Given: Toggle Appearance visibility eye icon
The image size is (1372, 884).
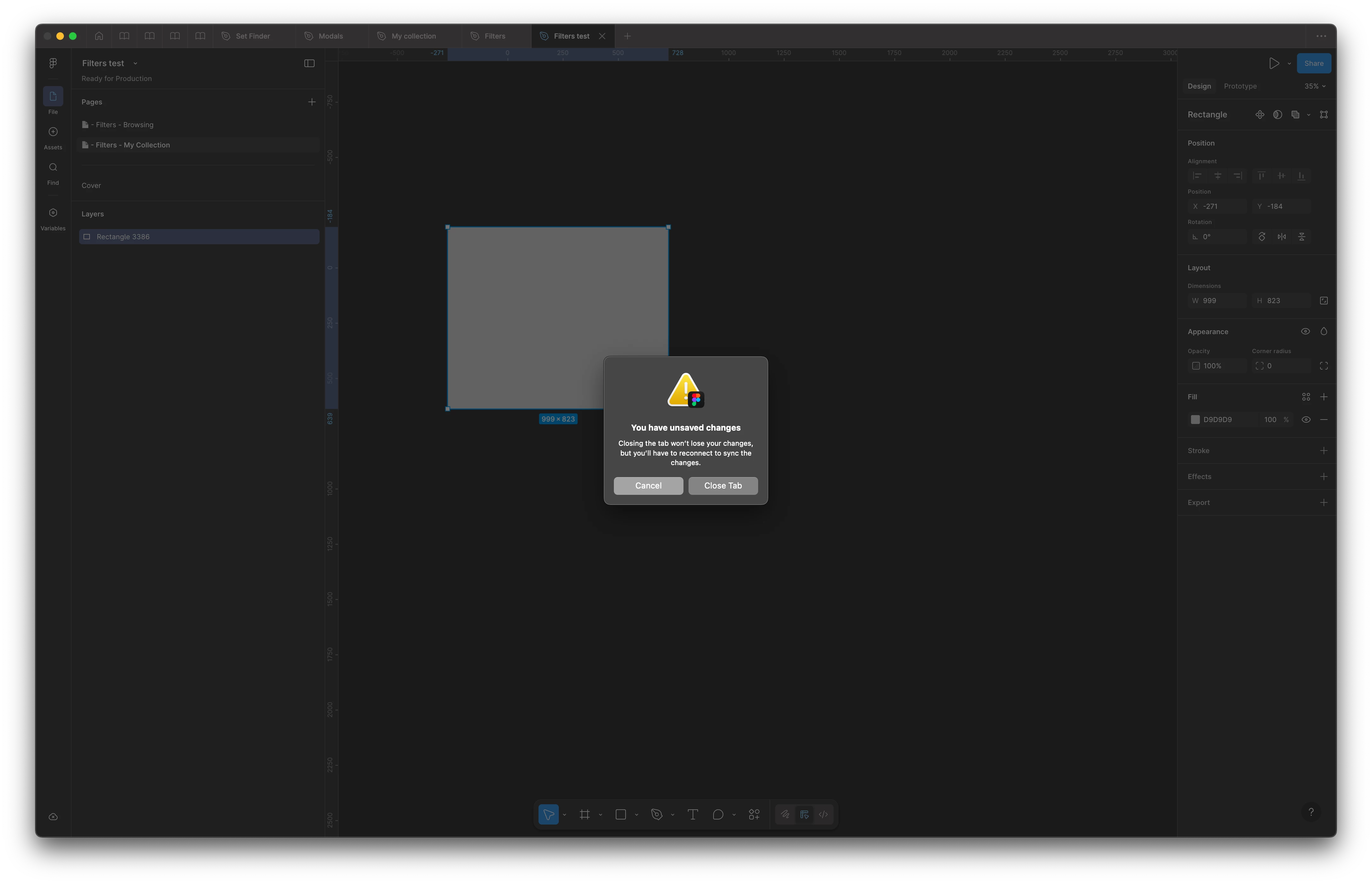Looking at the screenshot, I should [x=1305, y=331].
